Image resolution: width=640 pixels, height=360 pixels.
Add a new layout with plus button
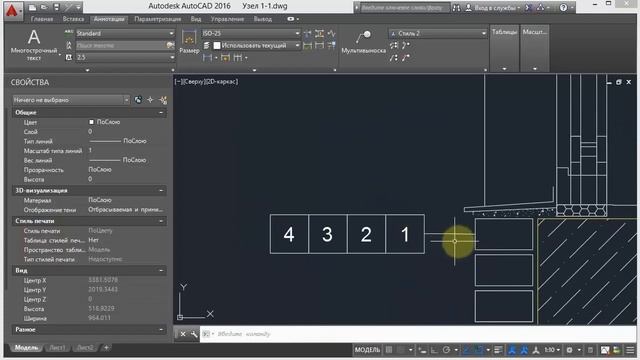pos(106,348)
